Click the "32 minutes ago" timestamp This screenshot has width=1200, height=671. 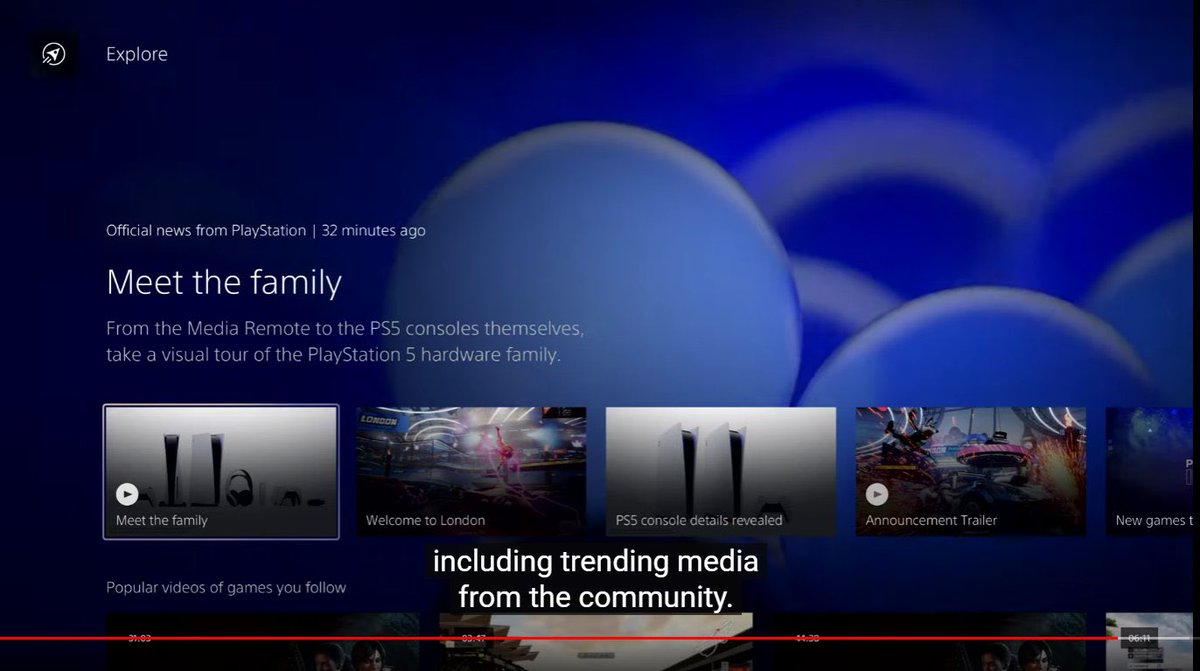tap(373, 230)
